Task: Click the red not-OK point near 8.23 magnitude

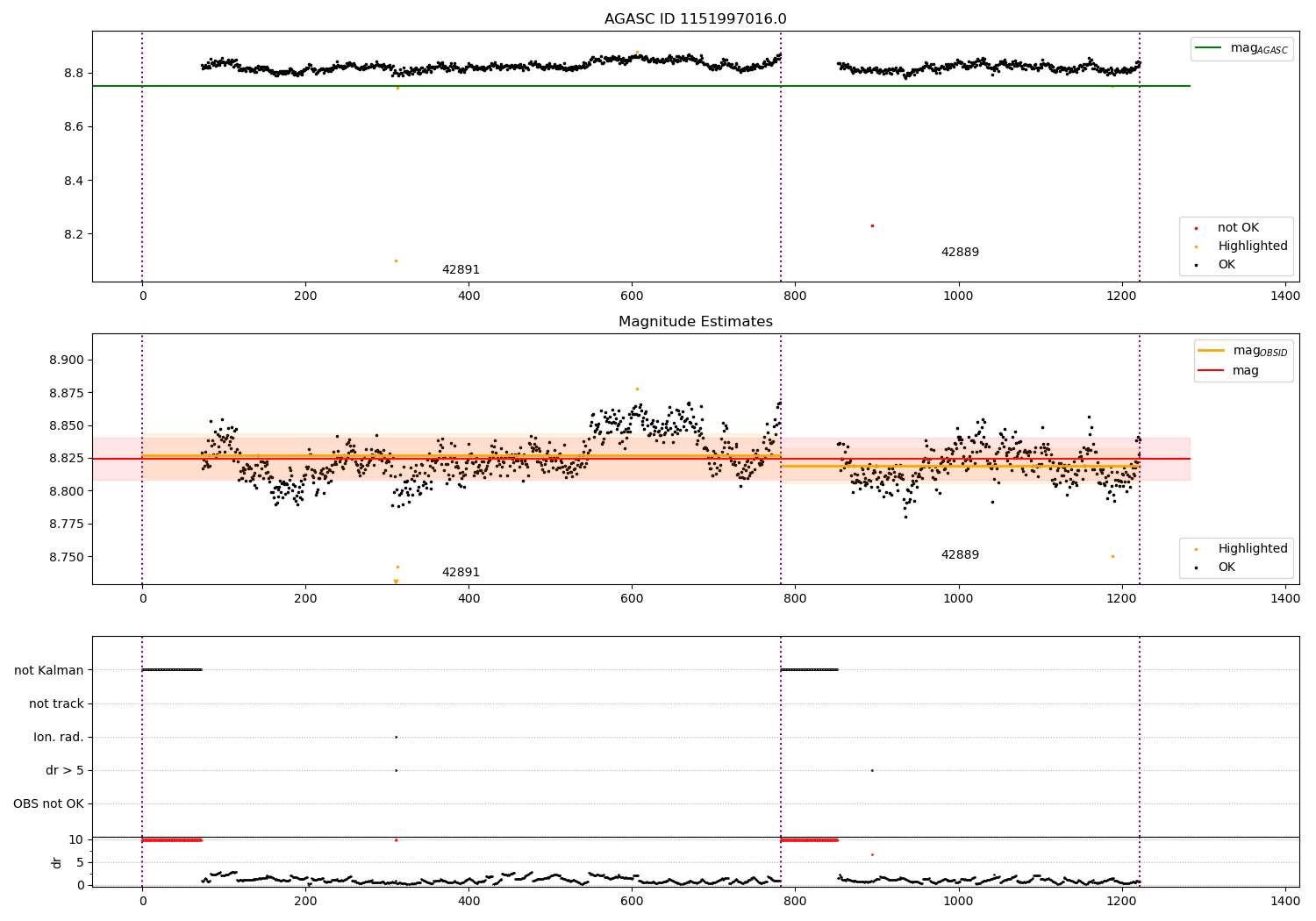Action: point(872,225)
